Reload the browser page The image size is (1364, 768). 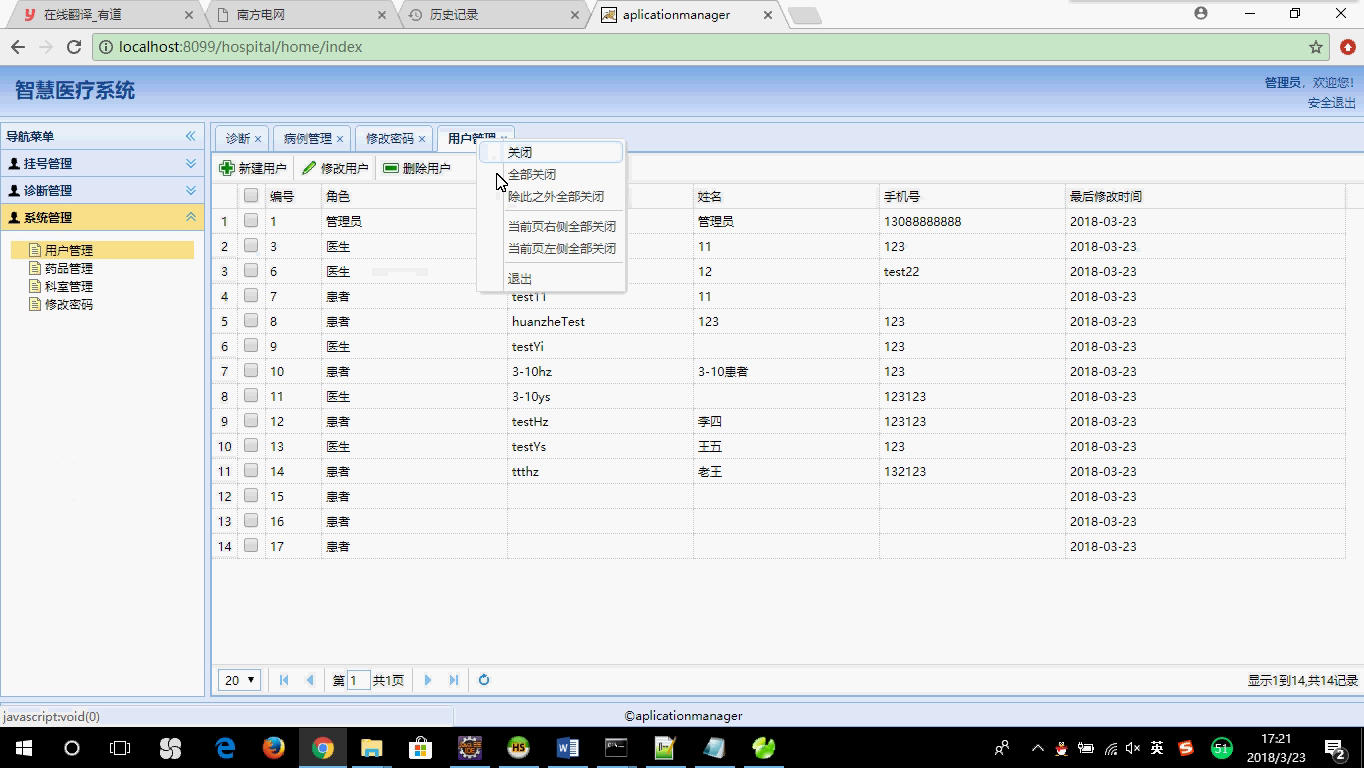pos(73,47)
